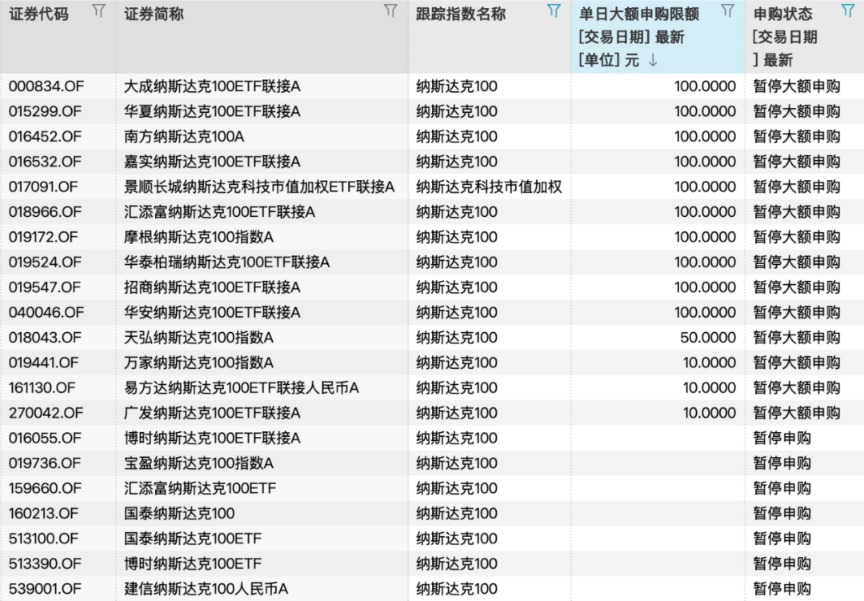Open filter for 证券代码 column
This screenshot has height=601, width=864.
pos(98,11)
